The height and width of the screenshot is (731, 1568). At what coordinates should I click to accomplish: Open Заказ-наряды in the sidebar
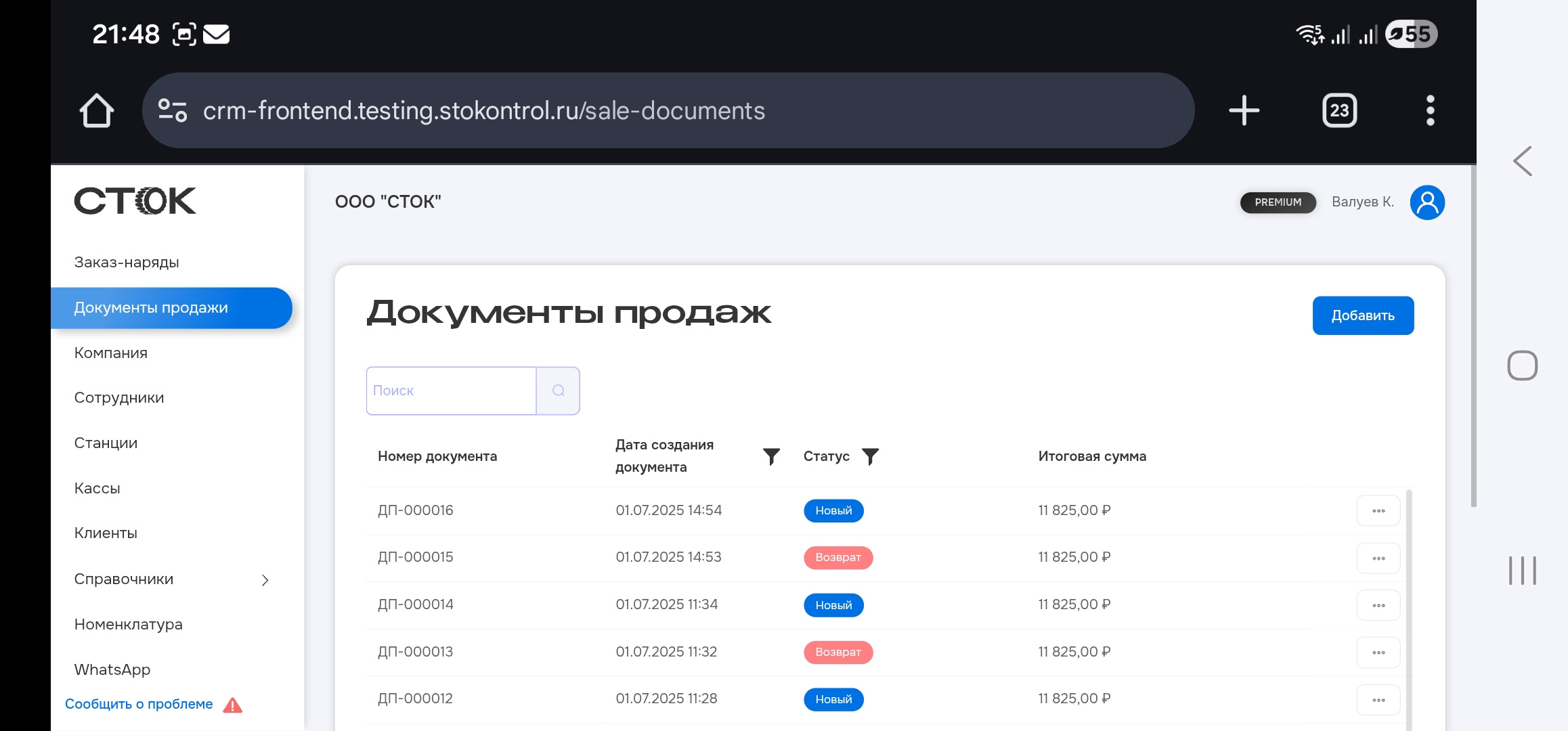[x=127, y=263]
